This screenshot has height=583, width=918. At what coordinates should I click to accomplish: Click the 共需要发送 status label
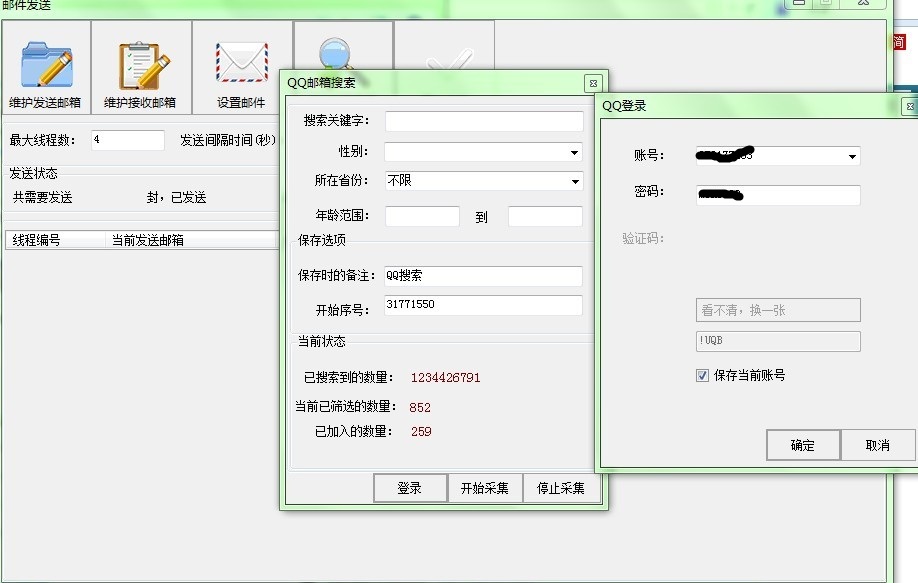(x=42, y=197)
